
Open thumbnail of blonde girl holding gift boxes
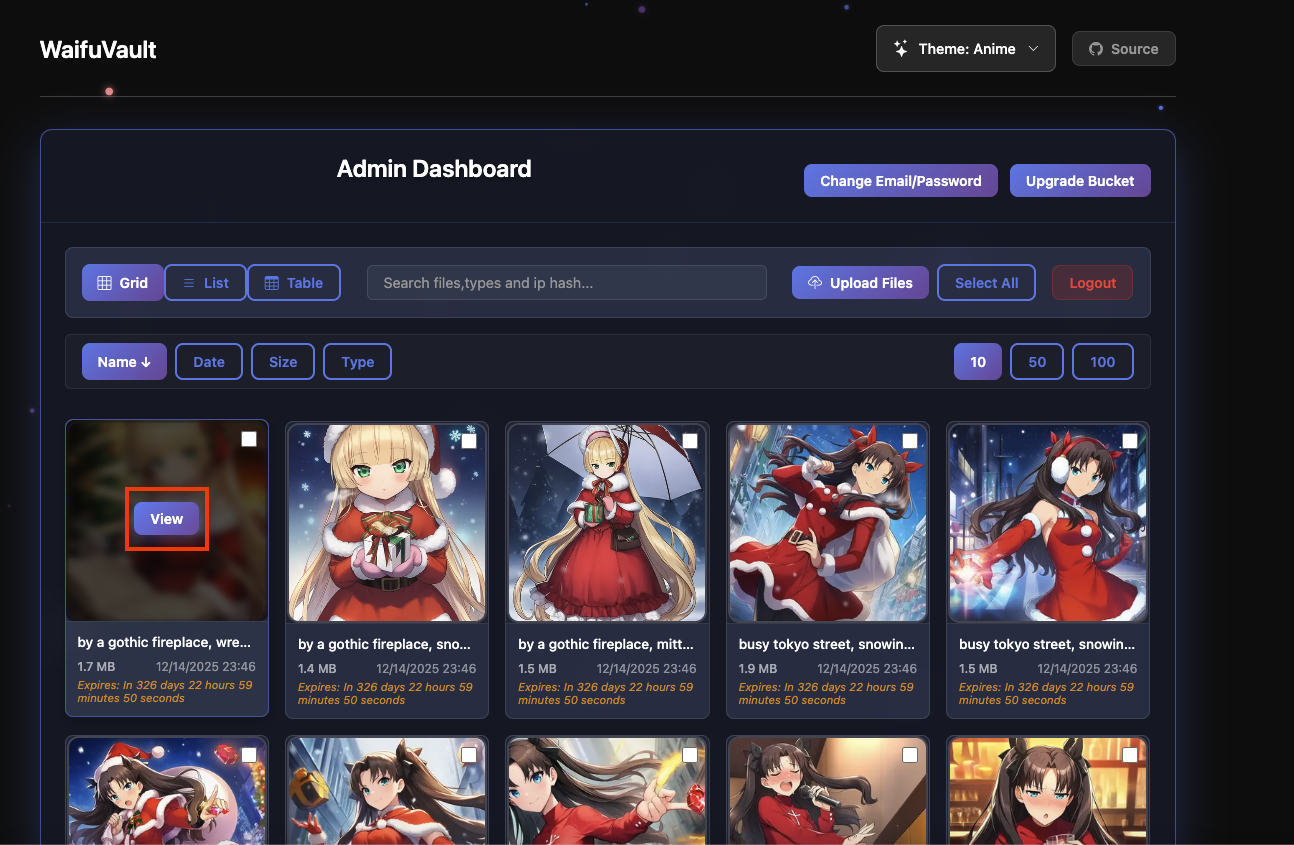point(387,523)
